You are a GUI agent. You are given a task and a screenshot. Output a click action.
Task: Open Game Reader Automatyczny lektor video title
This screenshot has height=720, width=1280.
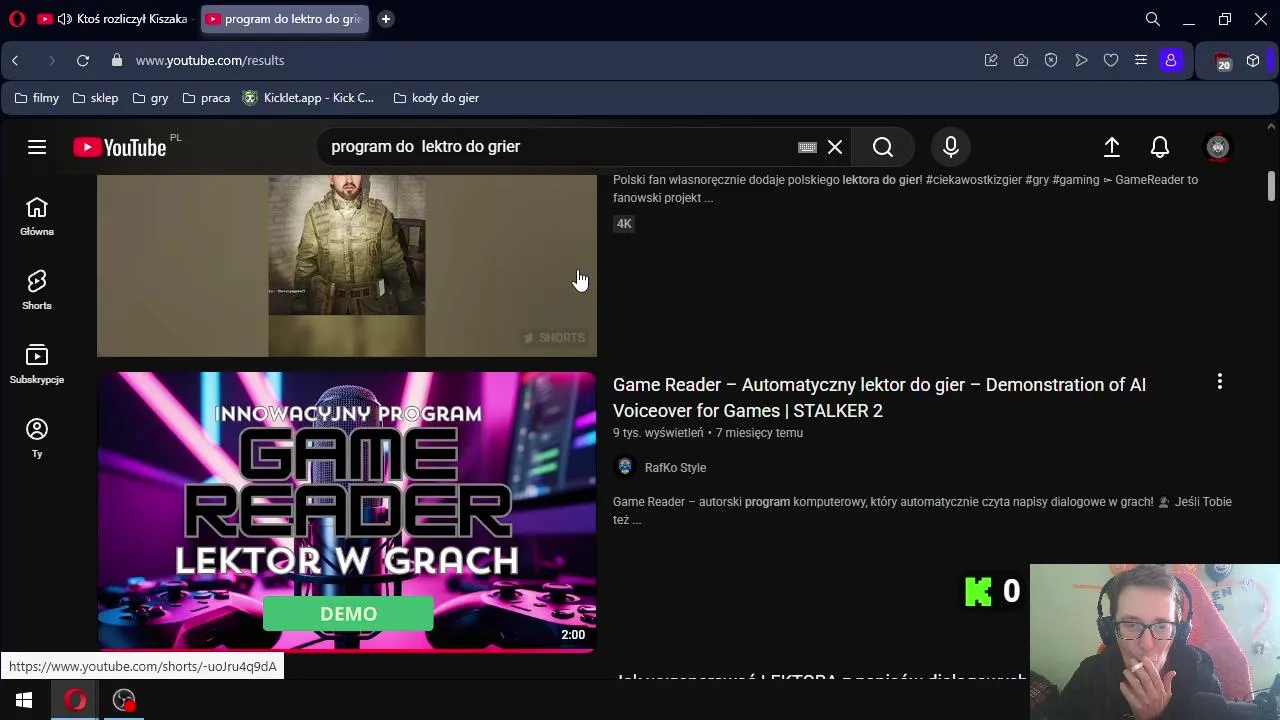(879, 398)
